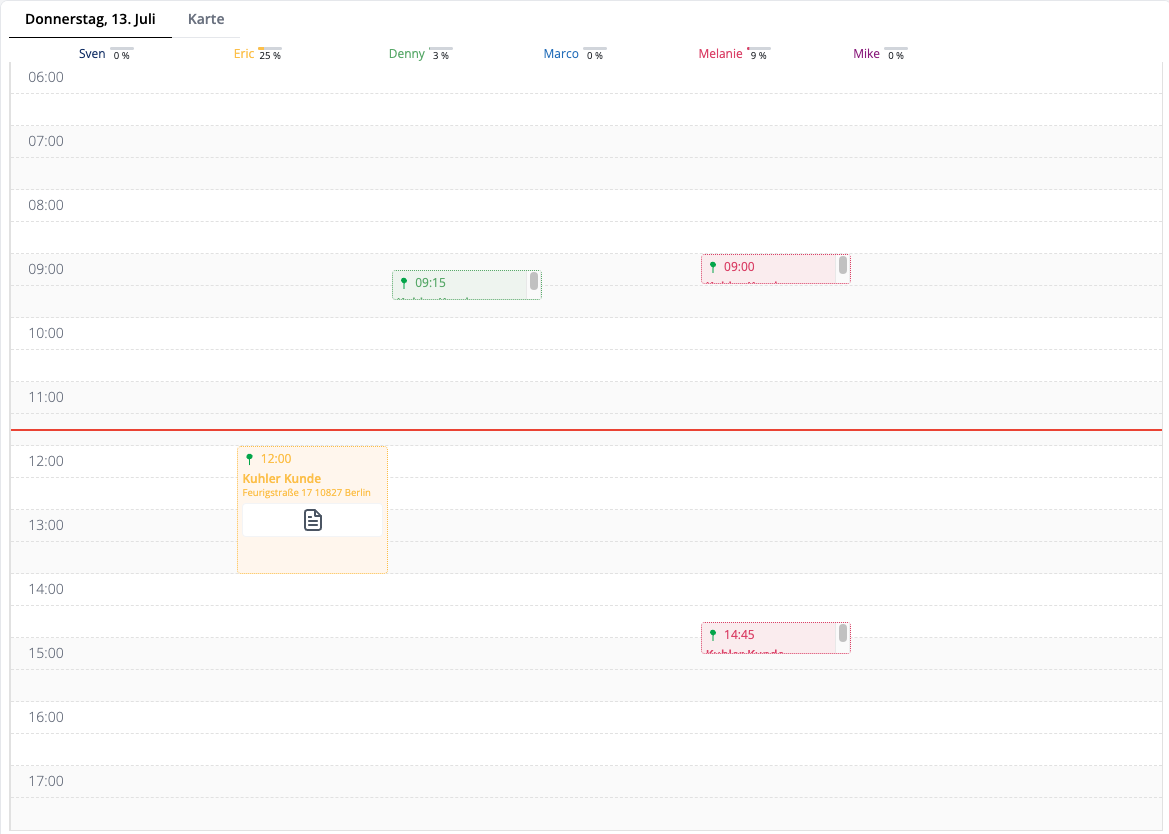This screenshot has height=834, width=1169.
Task: Click the pin icon on the 14:45 appointment
Action: tap(712, 634)
